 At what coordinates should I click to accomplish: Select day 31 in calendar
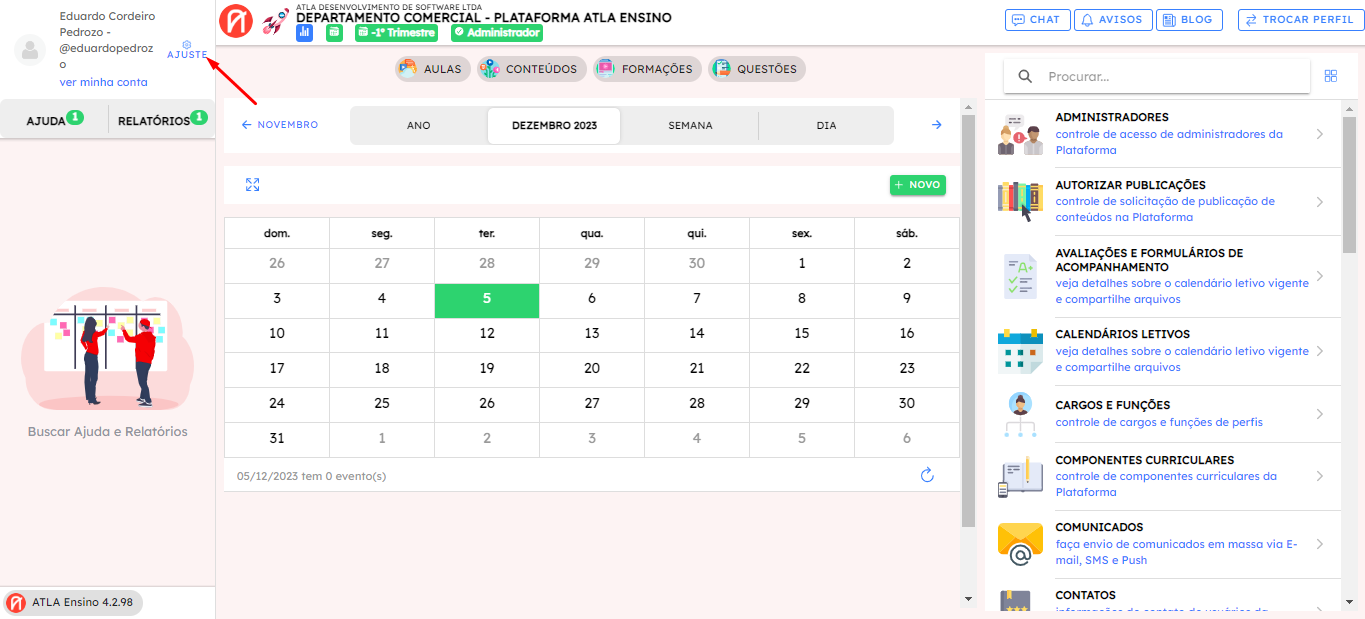[x=277, y=438]
